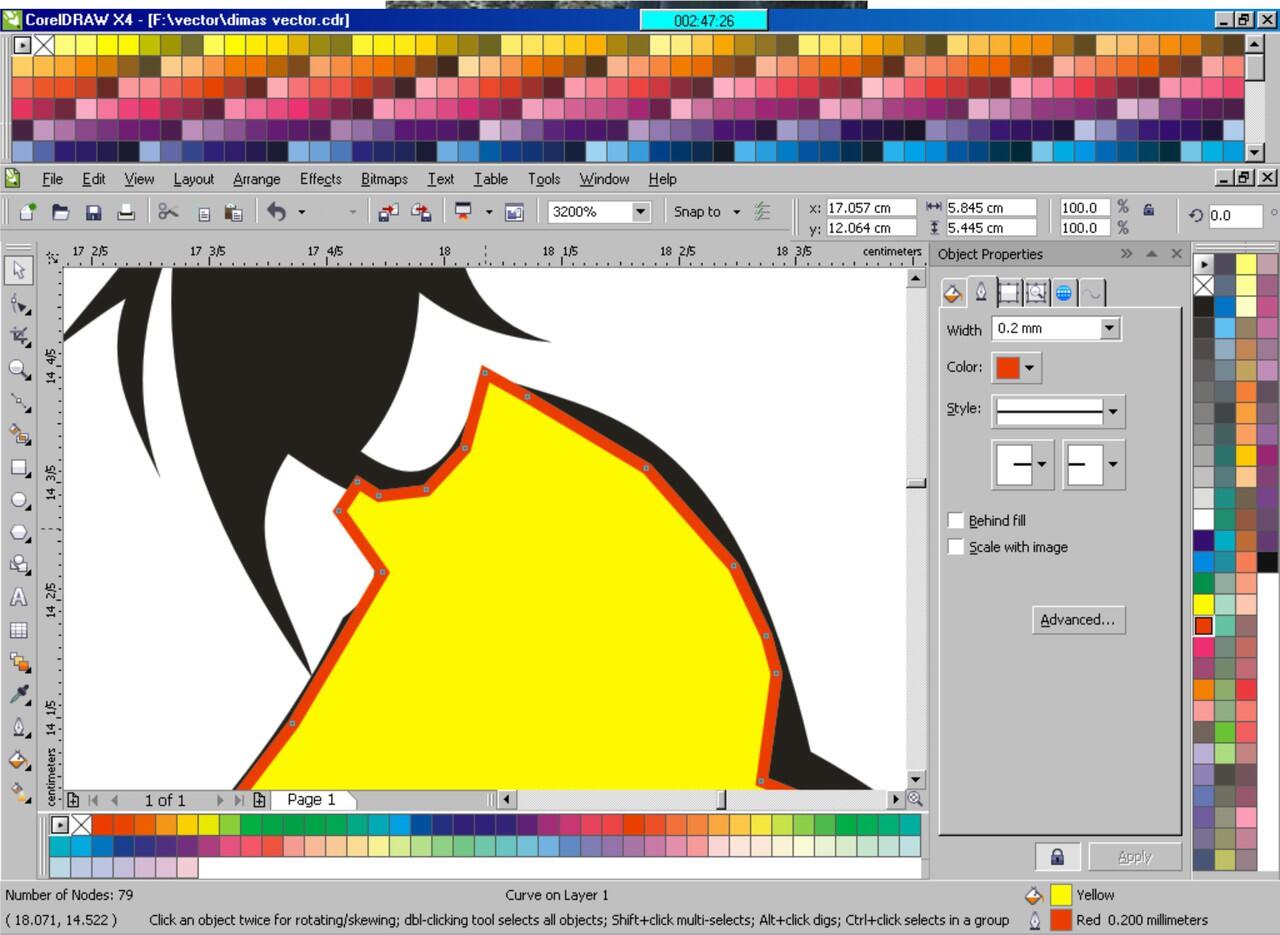Select the Fill bucket tool in toolbox
1280x935 pixels.
click(19, 760)
